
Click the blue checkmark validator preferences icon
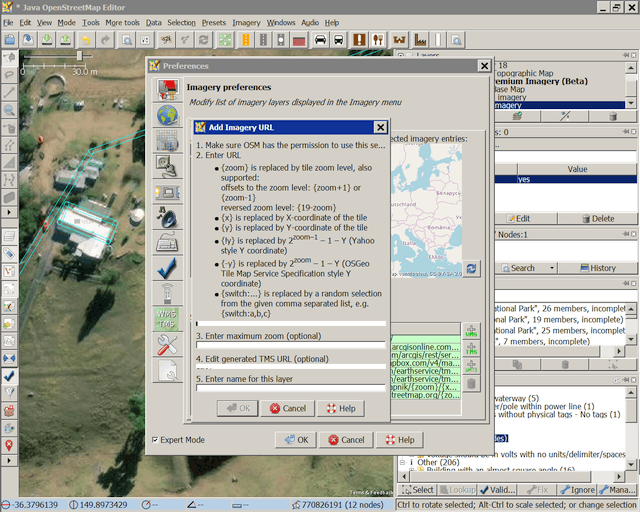click(167, 267)
